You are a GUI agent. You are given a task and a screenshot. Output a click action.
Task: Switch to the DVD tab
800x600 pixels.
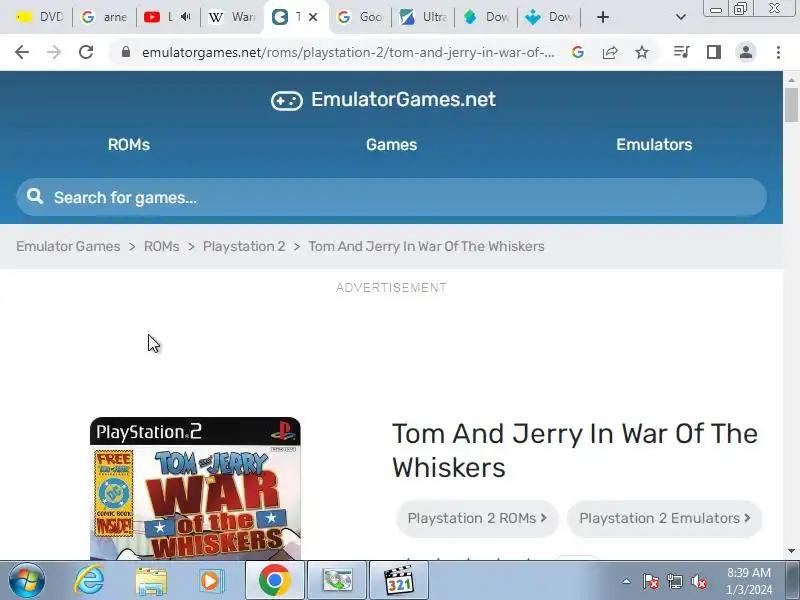(39, 17)
